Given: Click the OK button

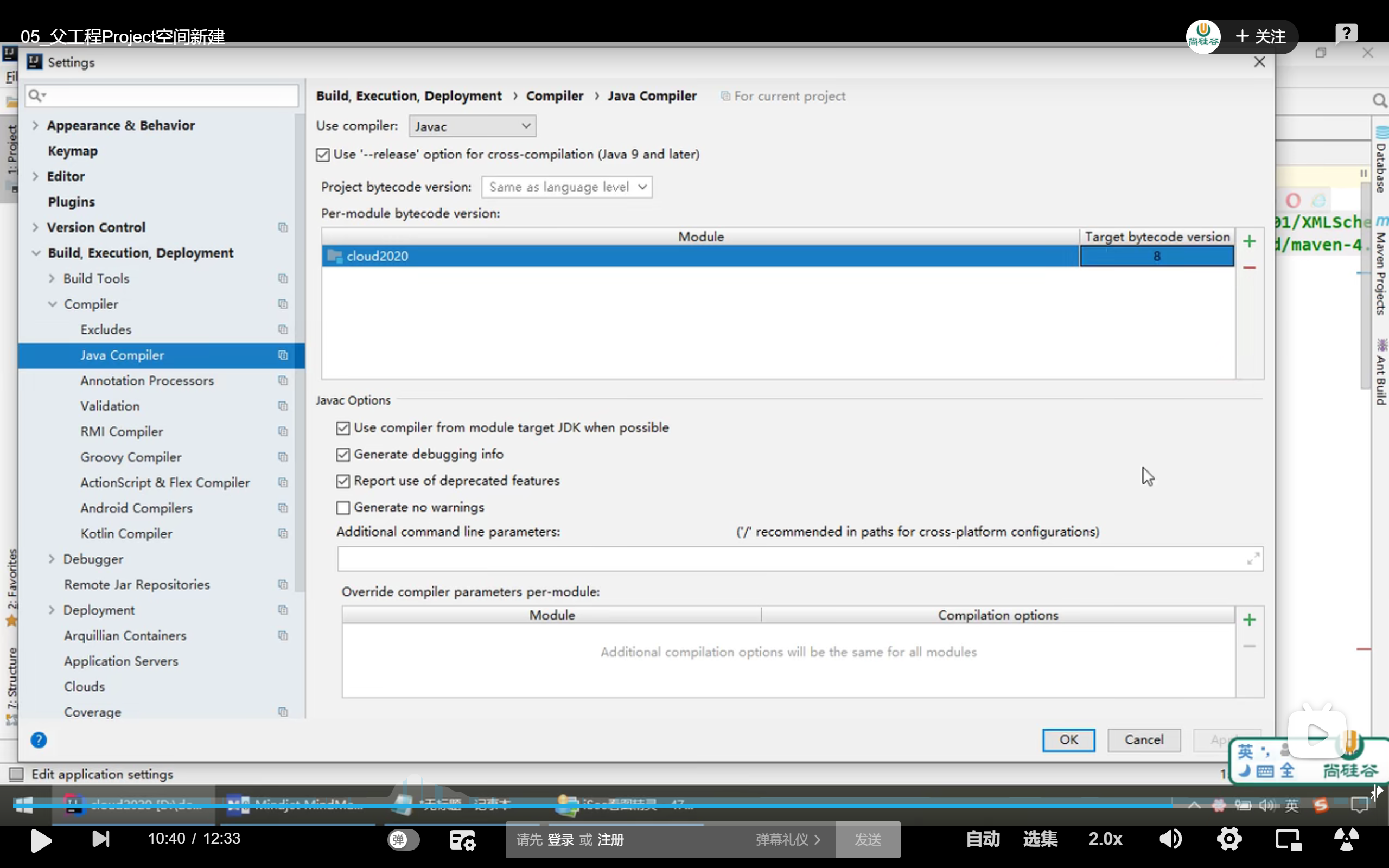Looking at the screenshot, I should 1068,739.
